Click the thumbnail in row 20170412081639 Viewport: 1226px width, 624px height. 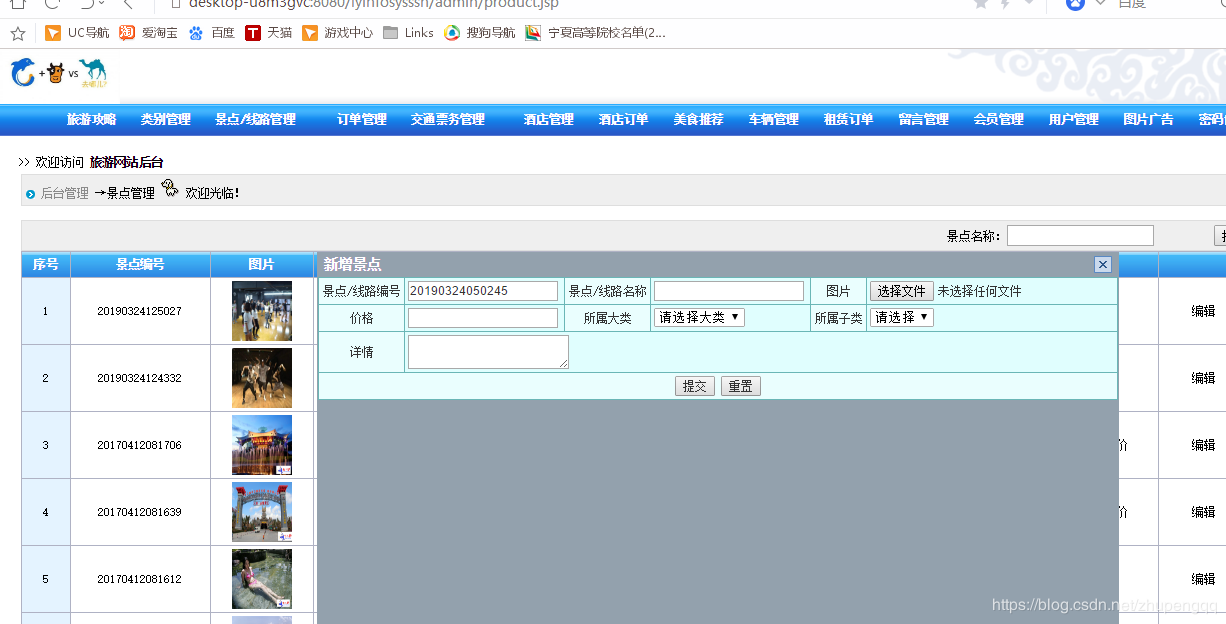pyautogui.click(x=262, y=512)
